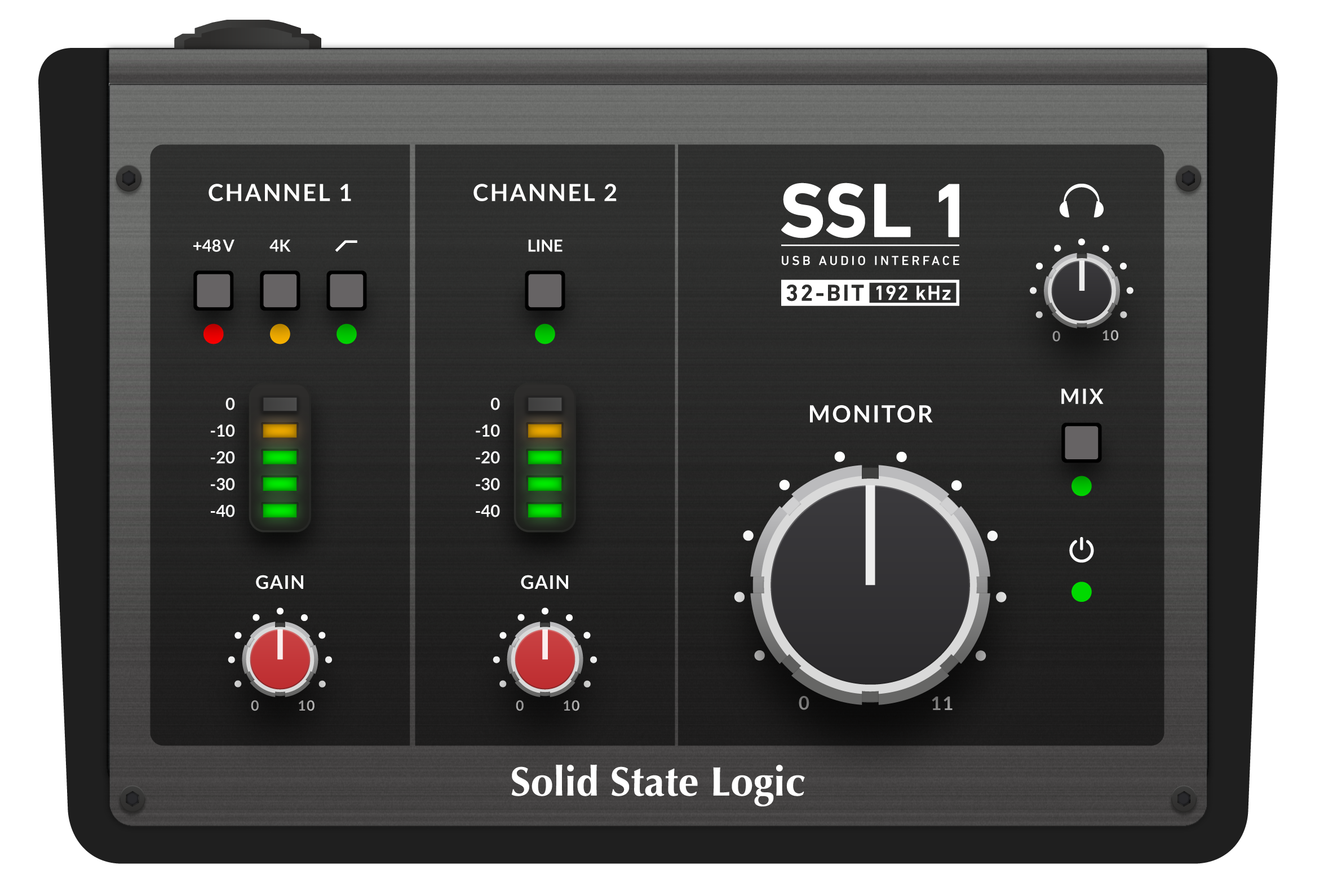Click the MIX label
This screenshot has height=896, width=1324.
point(1083,397)
